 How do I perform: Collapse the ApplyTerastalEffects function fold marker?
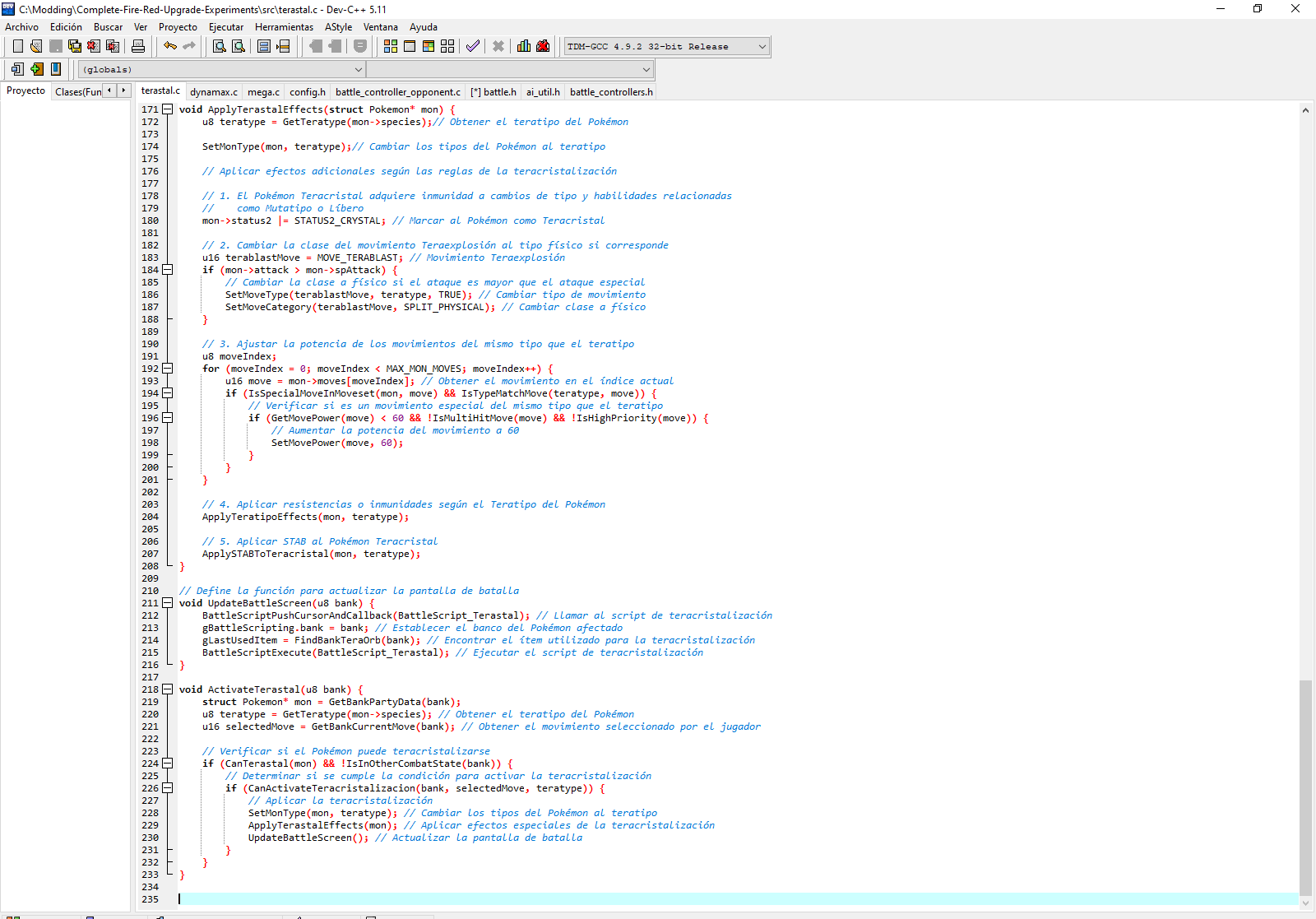(167, 109)
